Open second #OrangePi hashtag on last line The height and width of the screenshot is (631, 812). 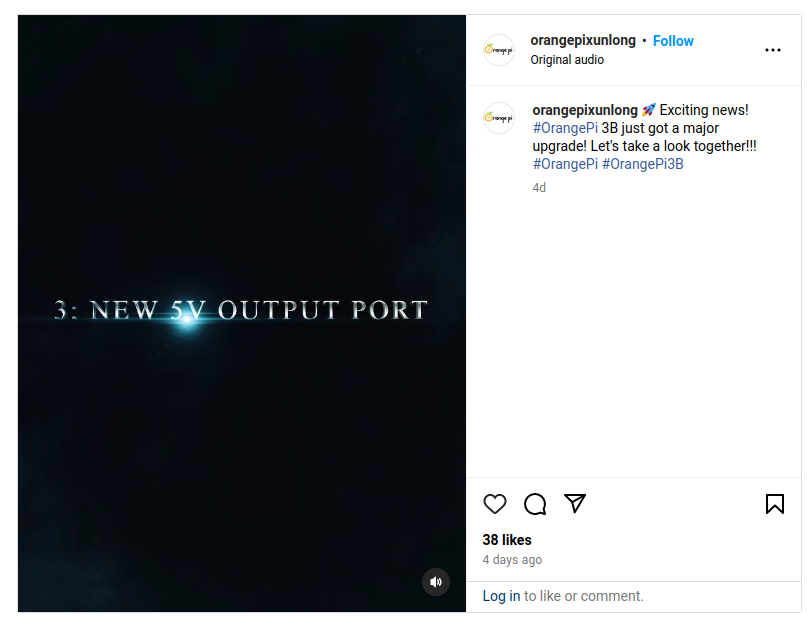(565, 164)
